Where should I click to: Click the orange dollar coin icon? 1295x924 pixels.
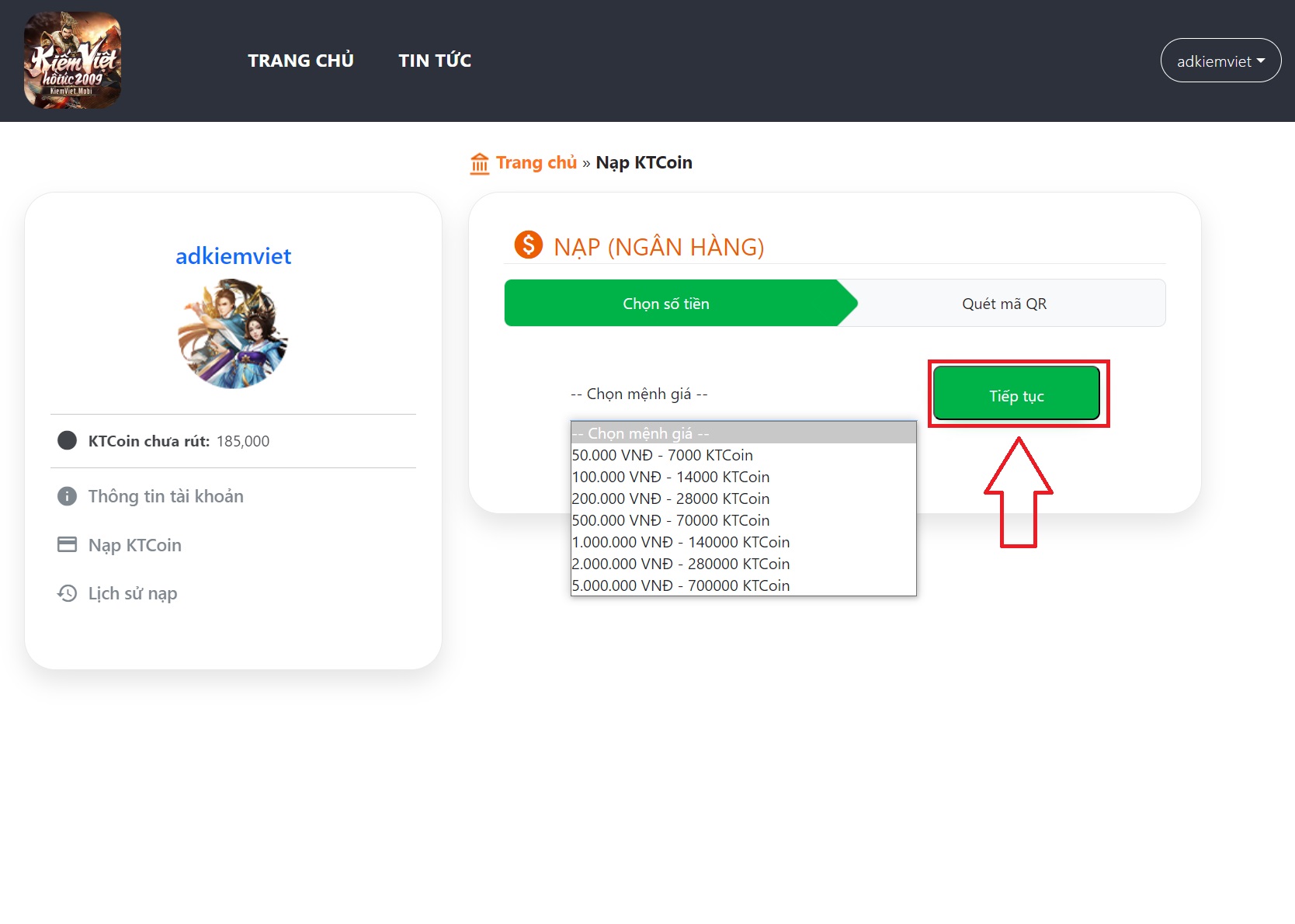(x=528, y=245)
